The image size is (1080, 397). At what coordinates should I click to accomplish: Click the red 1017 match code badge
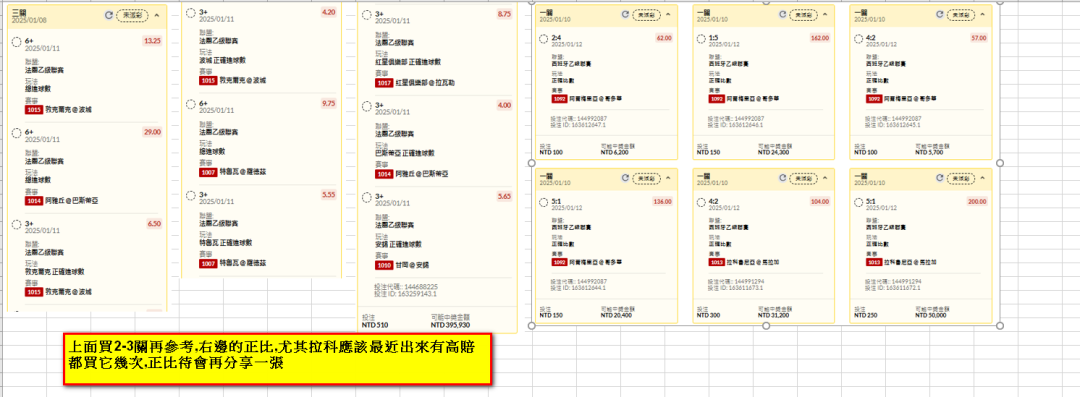(x=384, y=82)
